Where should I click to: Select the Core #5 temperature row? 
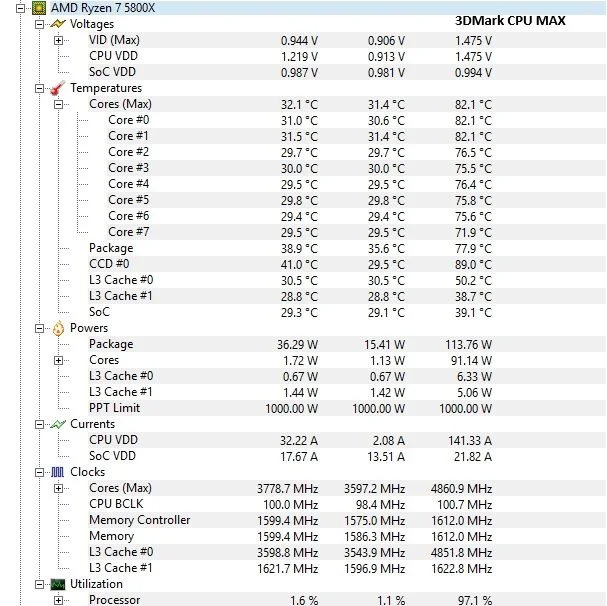[x=357, y=200]
